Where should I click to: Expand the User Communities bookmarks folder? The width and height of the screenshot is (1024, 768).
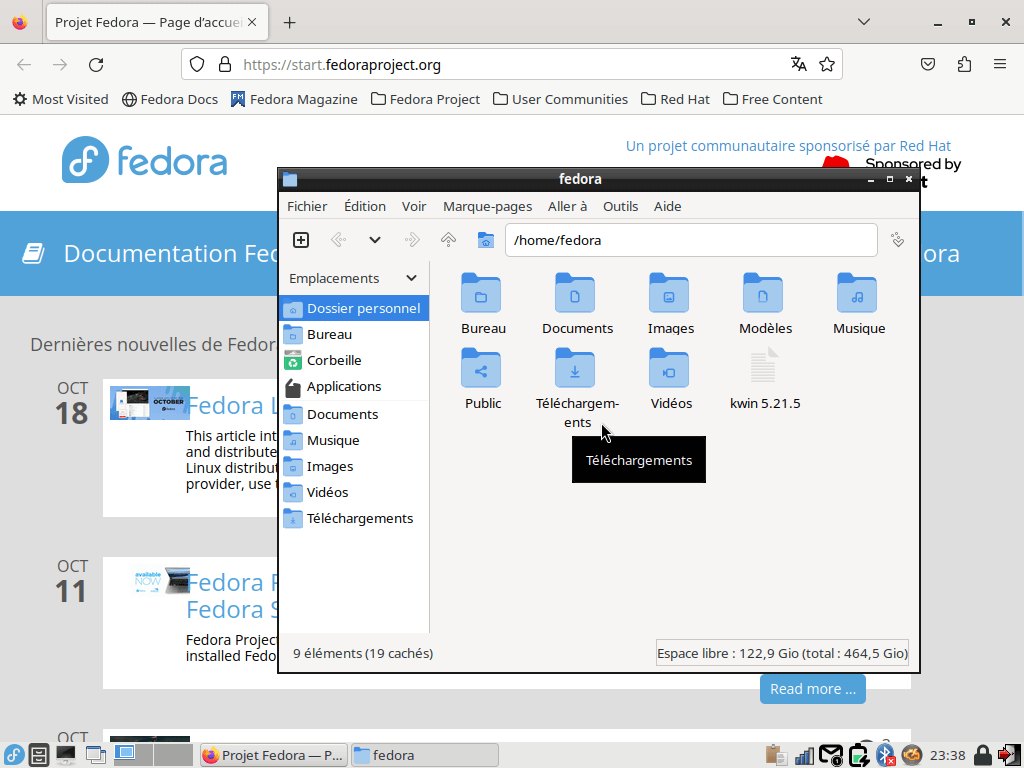pos(560,99)
